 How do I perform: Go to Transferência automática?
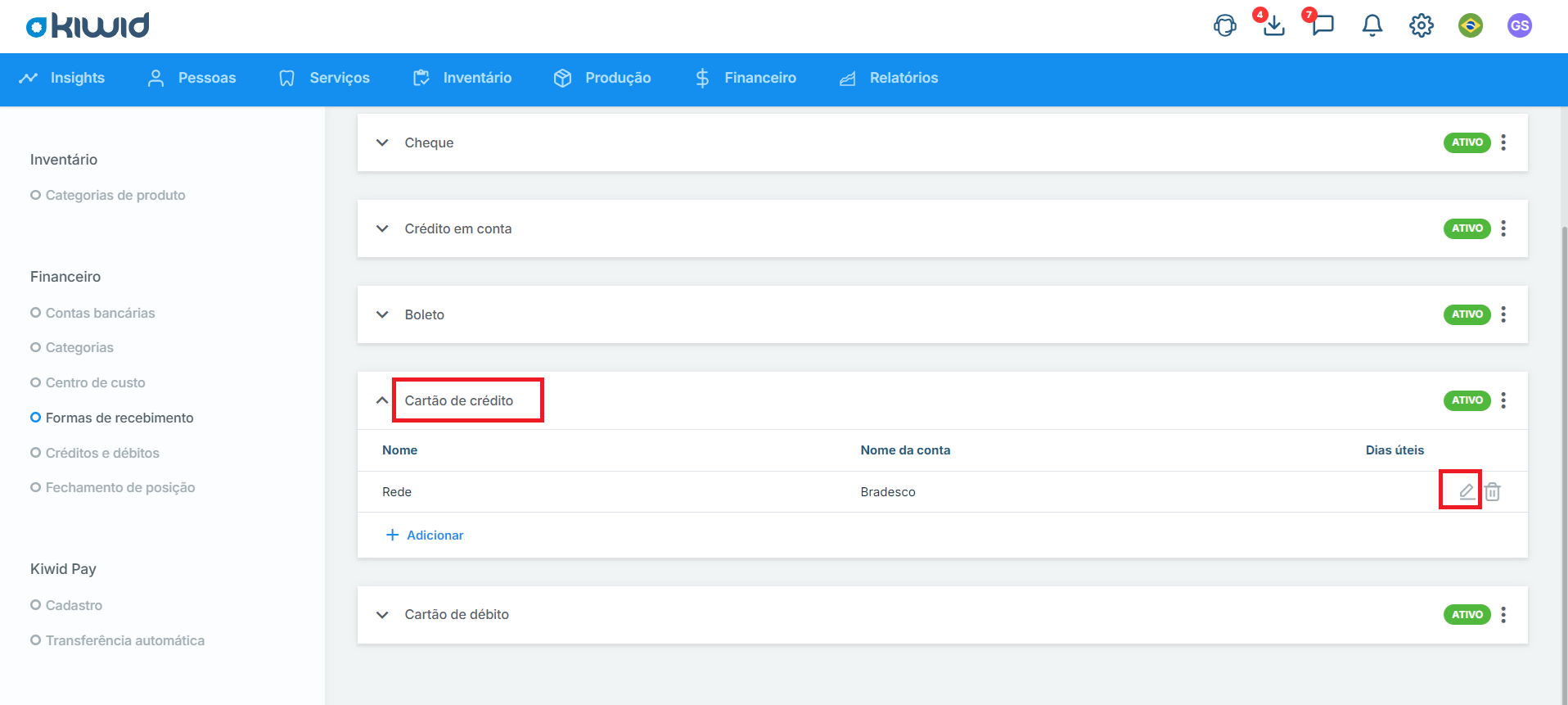(x=118, y=640)
